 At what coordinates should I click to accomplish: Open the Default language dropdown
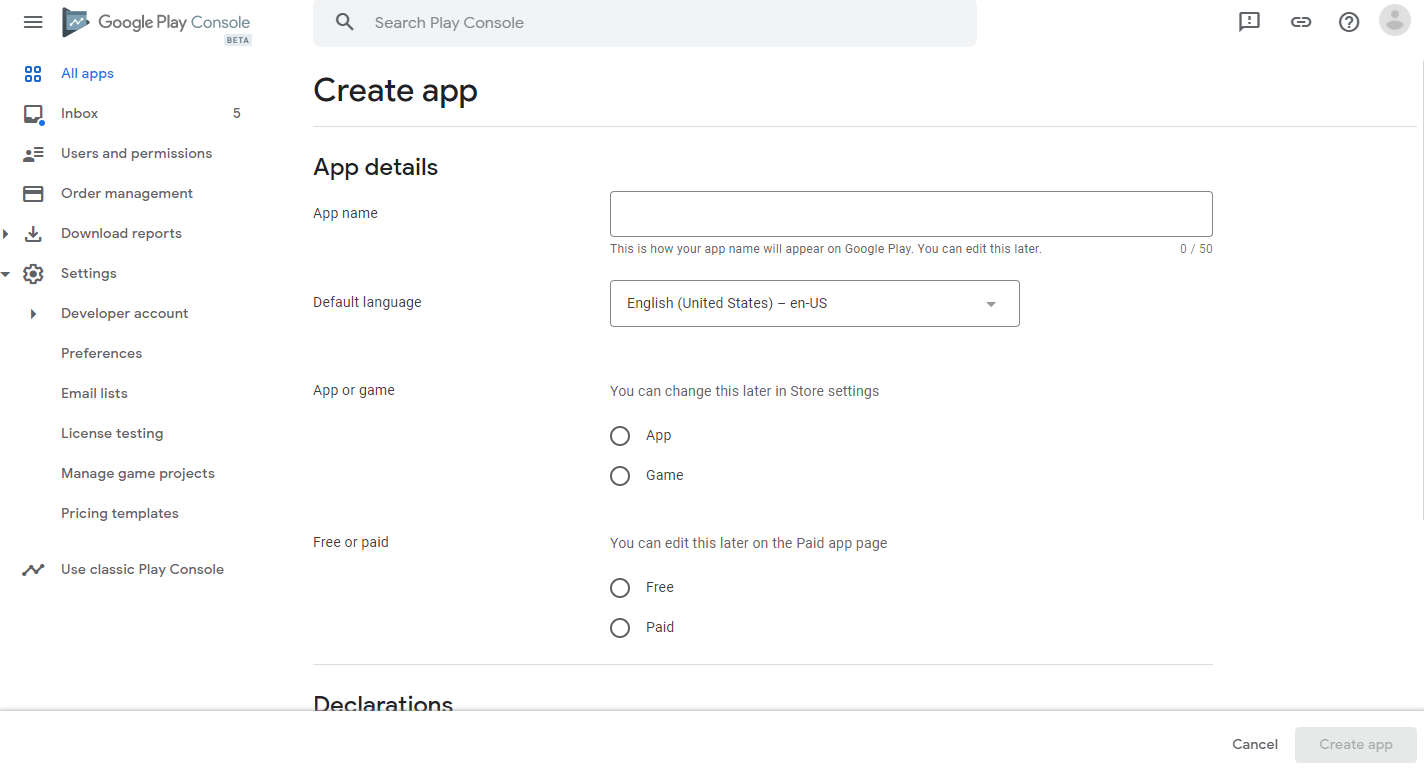coord(814,303)
